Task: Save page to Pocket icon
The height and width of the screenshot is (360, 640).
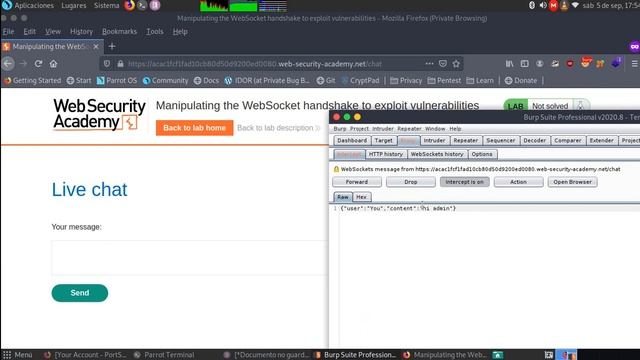Action: tap(443, 64)
